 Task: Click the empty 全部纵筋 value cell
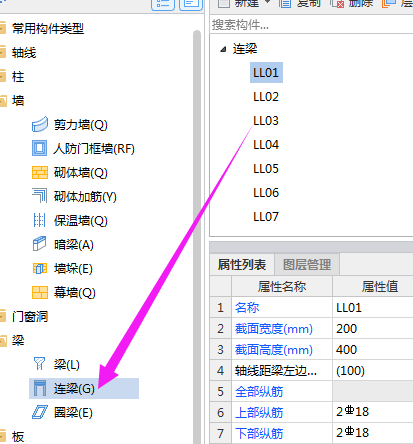pyautogui.click(x=373, y=391)
